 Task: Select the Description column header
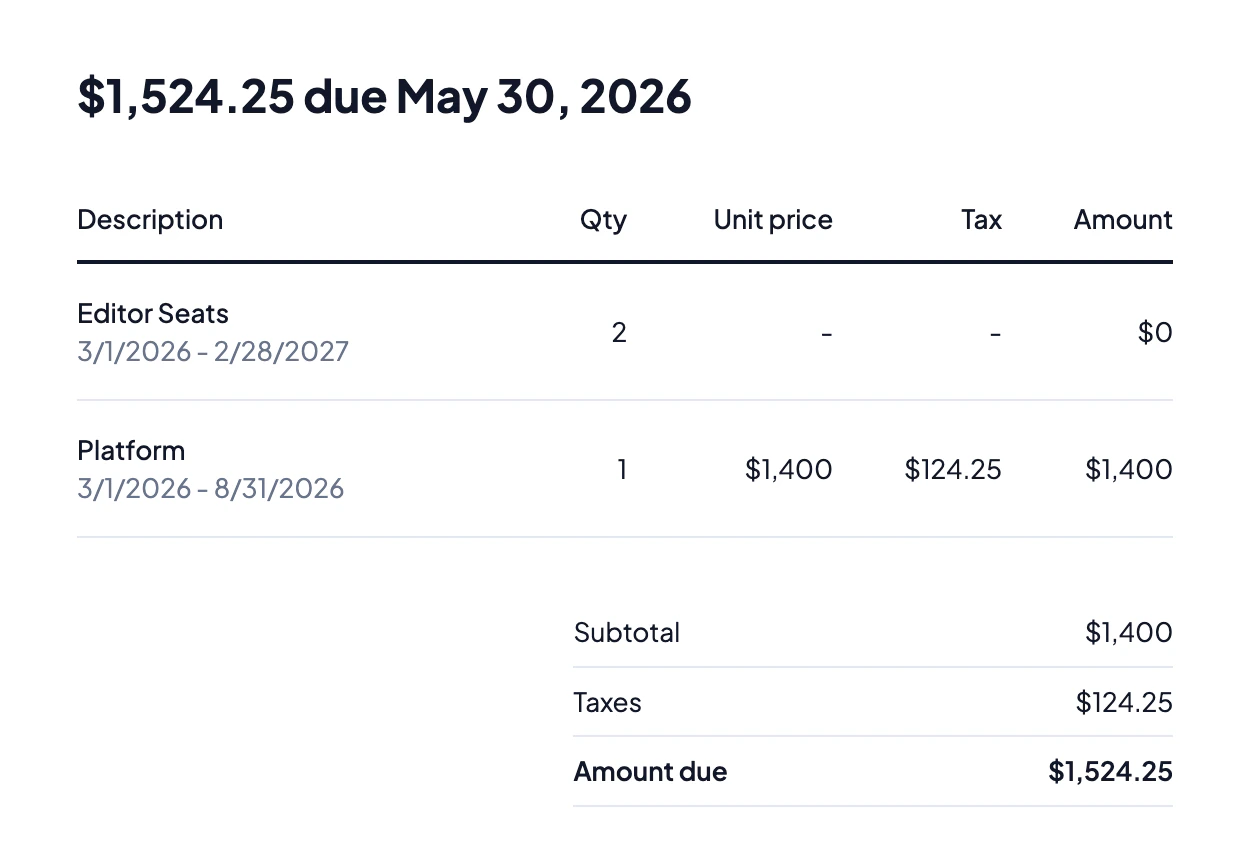click(150, 220)
